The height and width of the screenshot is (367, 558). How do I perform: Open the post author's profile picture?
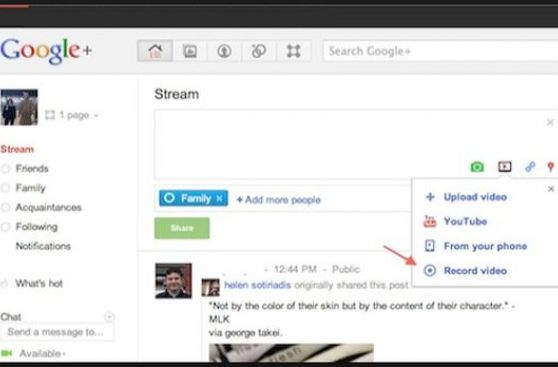[x=173, y=281]
